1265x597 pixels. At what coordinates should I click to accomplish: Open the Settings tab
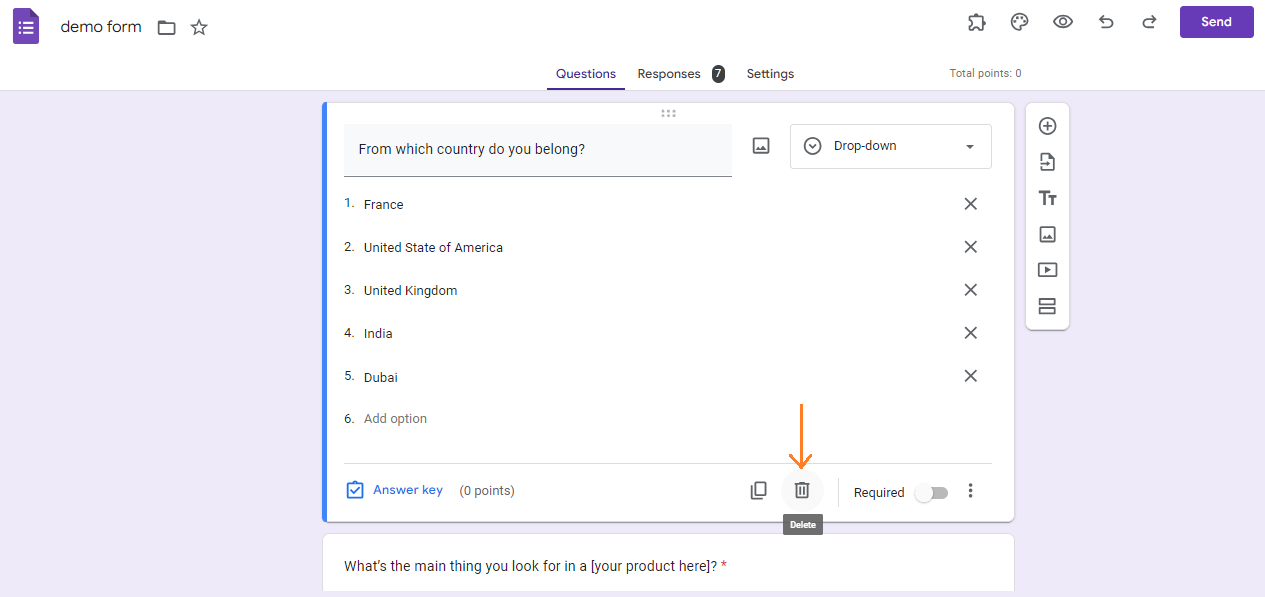(x=770, y=73)
